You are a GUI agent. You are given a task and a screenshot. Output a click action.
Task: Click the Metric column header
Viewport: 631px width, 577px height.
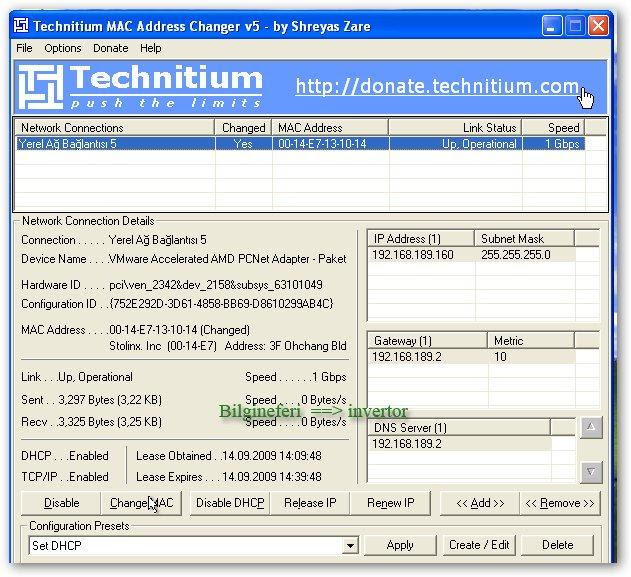pos(531,340)
